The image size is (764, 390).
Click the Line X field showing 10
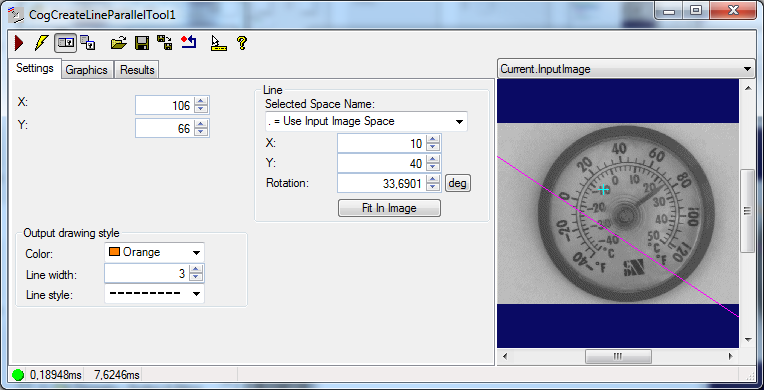pos(382,143)
